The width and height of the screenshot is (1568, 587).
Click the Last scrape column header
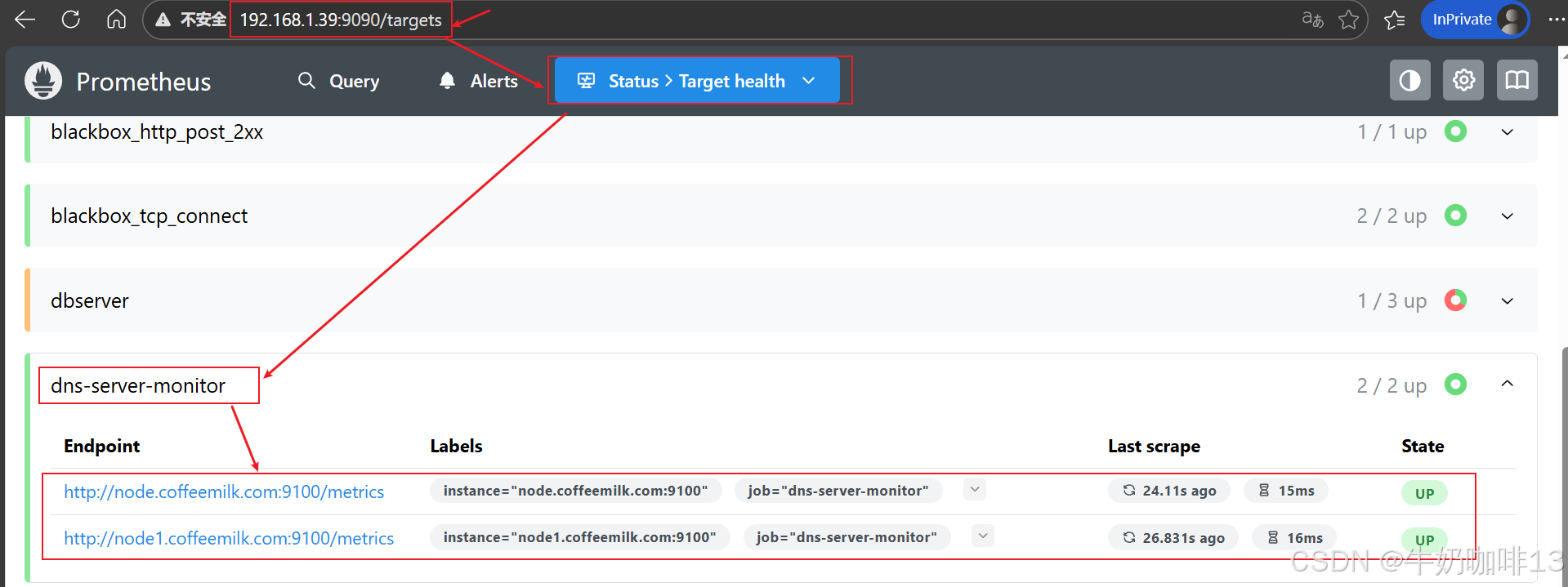pyautogui.click(x=1155, y=447)
